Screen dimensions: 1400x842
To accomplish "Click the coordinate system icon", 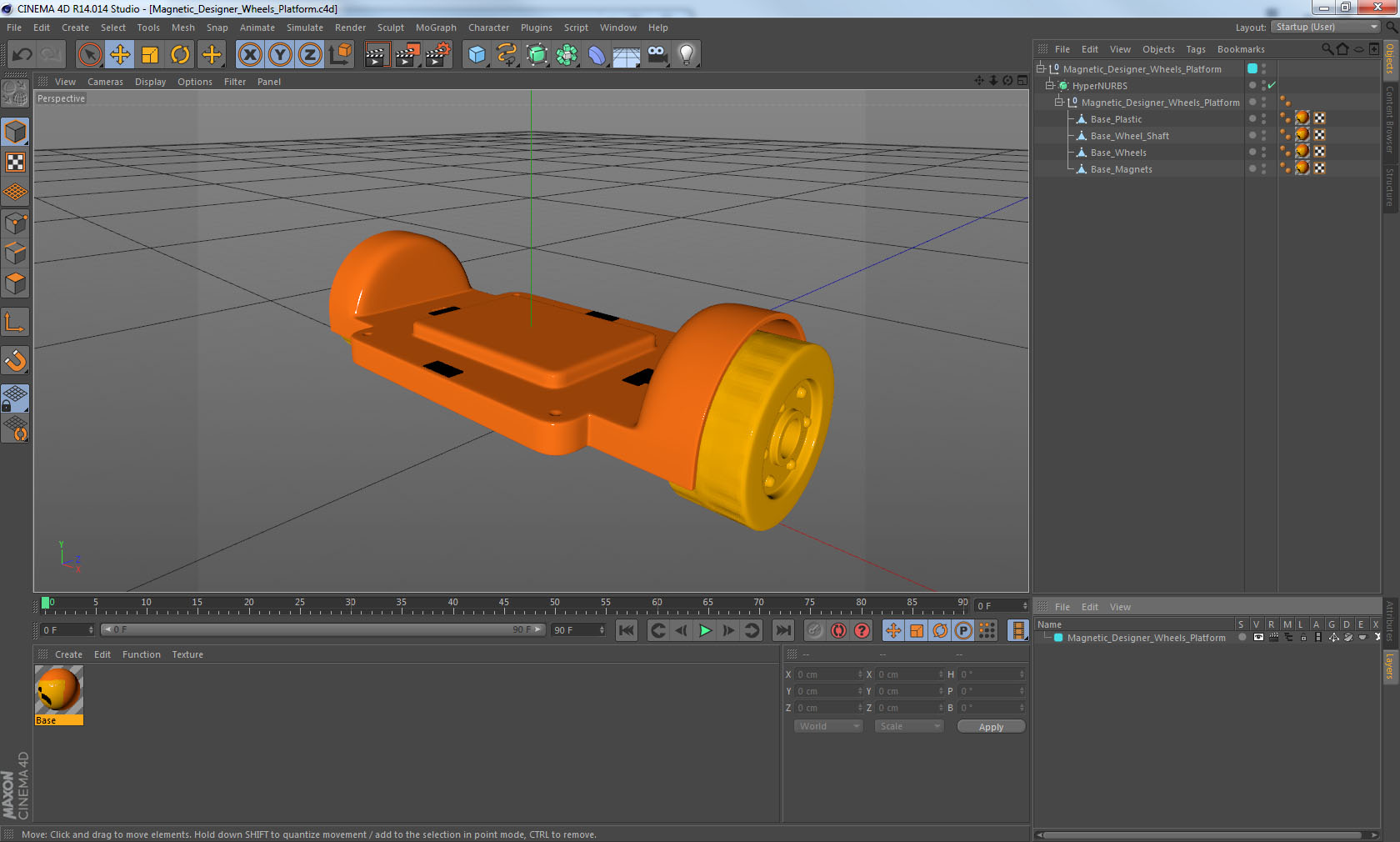I will pyautogui.click(x=340, y=55).
